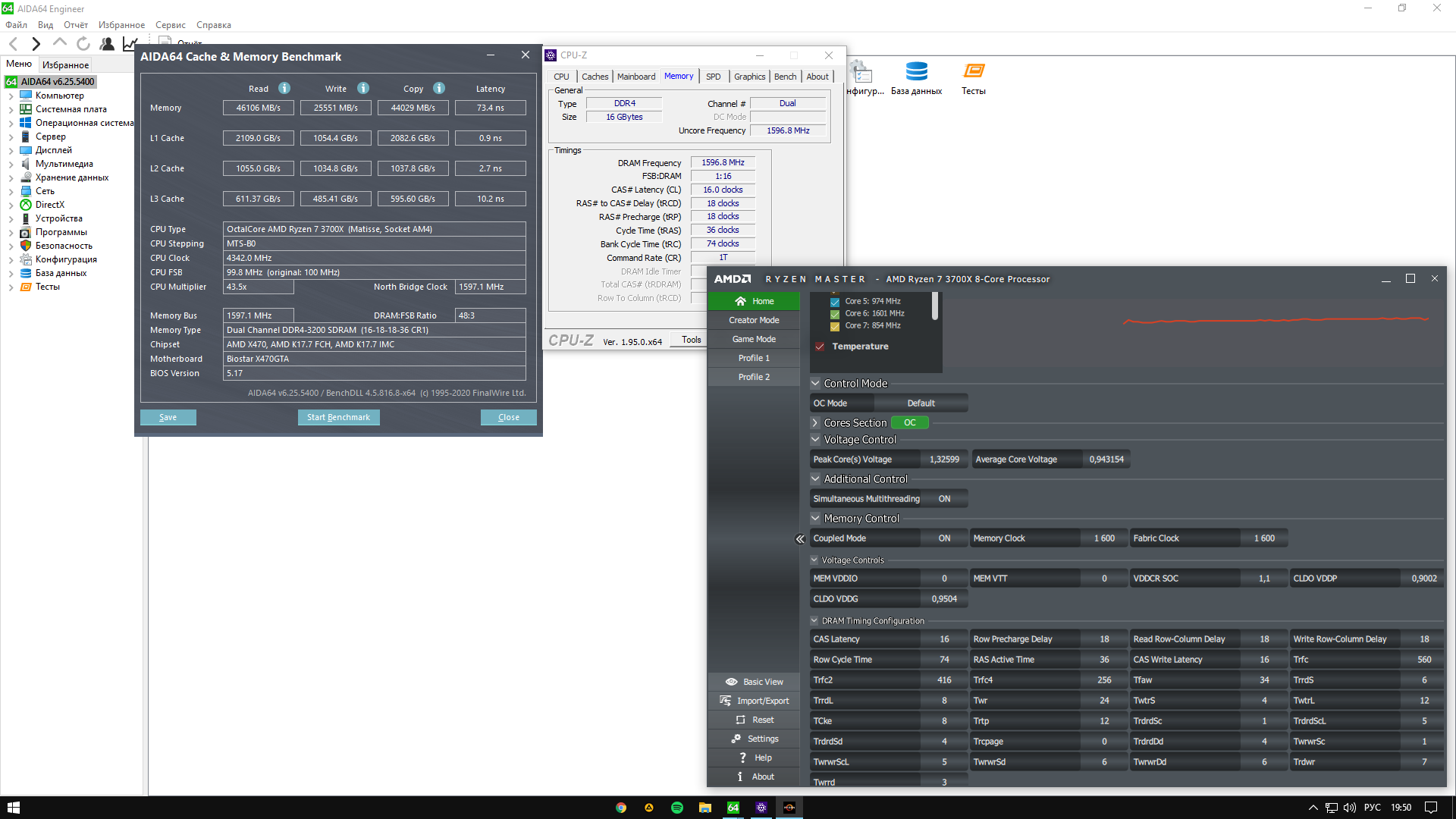The image size is (1456, 819).
Task: Toggle the Core 6 frequency checkbox
Action: click(835, 314)
